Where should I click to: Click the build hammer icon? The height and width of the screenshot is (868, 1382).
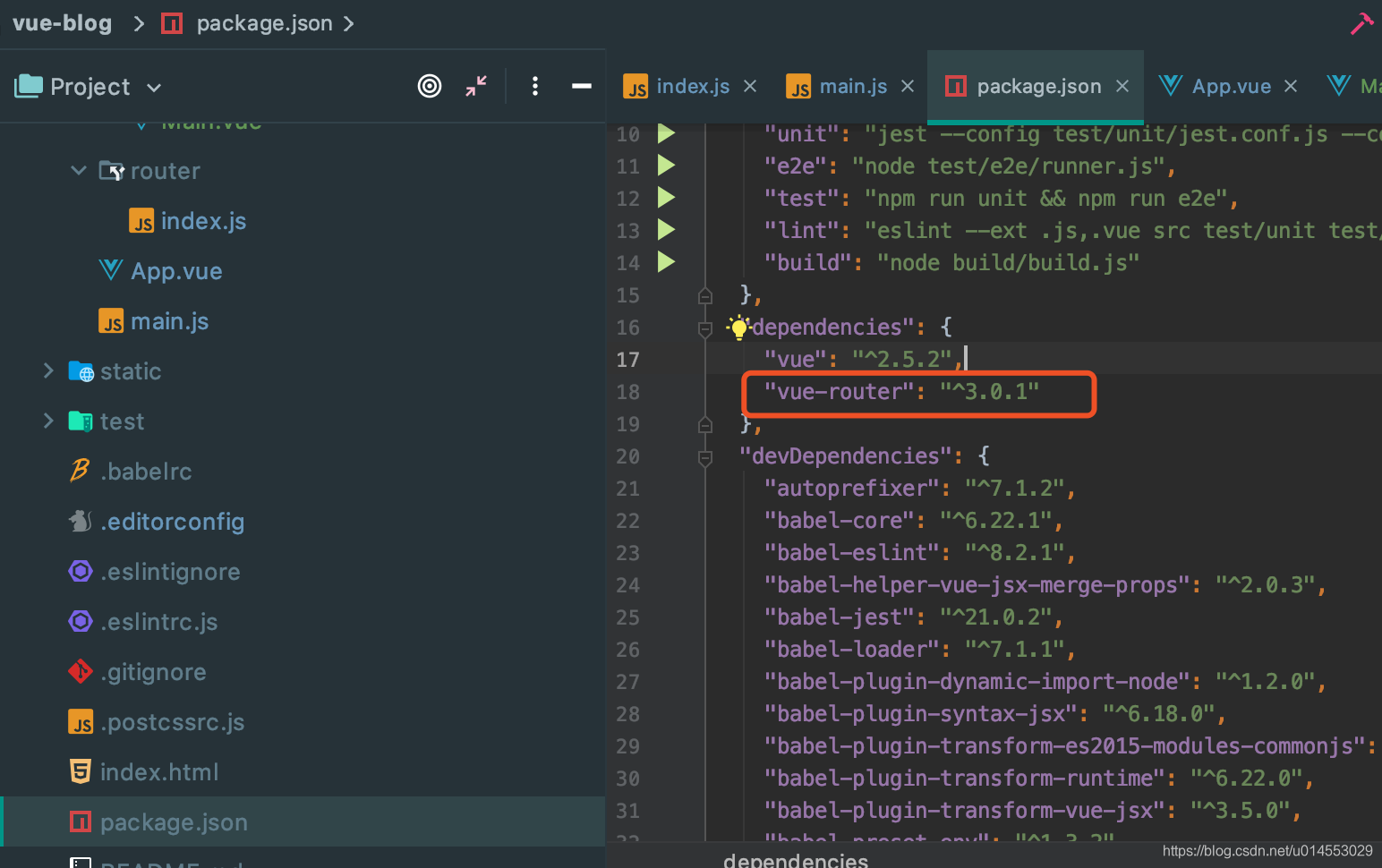click(1361, 23)
